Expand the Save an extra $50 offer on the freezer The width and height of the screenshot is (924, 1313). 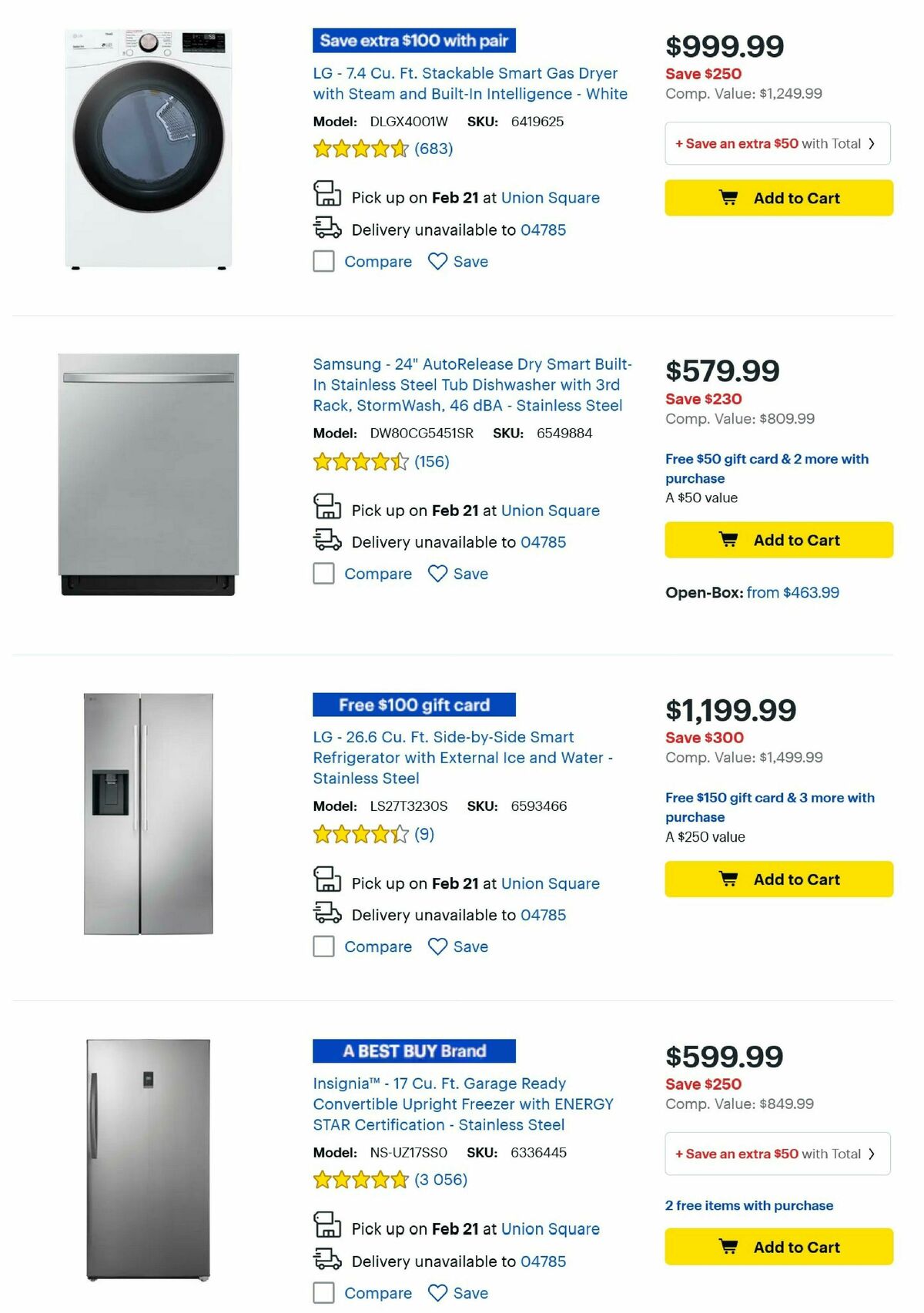point(777,1154)
